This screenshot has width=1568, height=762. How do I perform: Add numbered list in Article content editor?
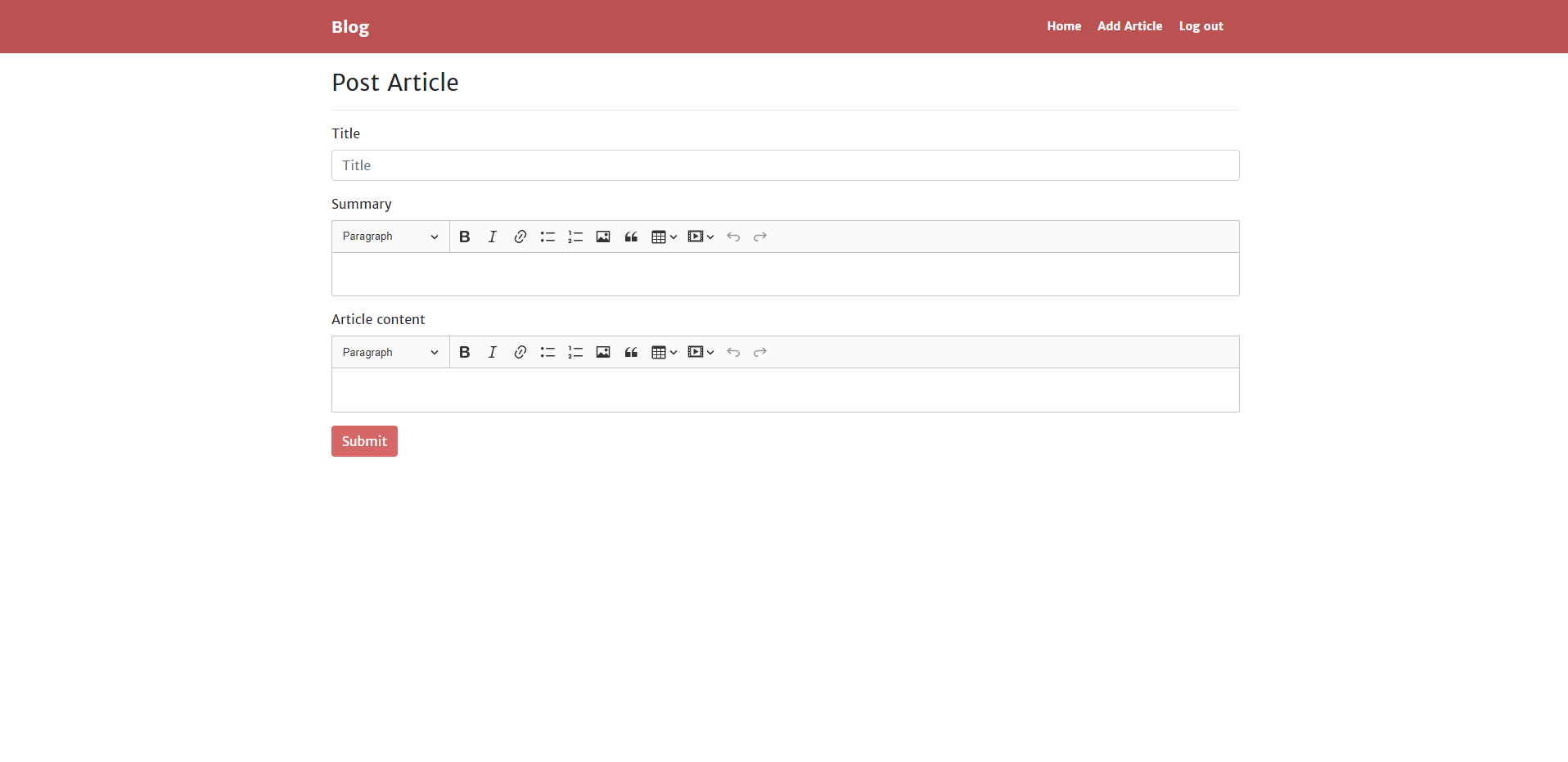coord(575,352)
